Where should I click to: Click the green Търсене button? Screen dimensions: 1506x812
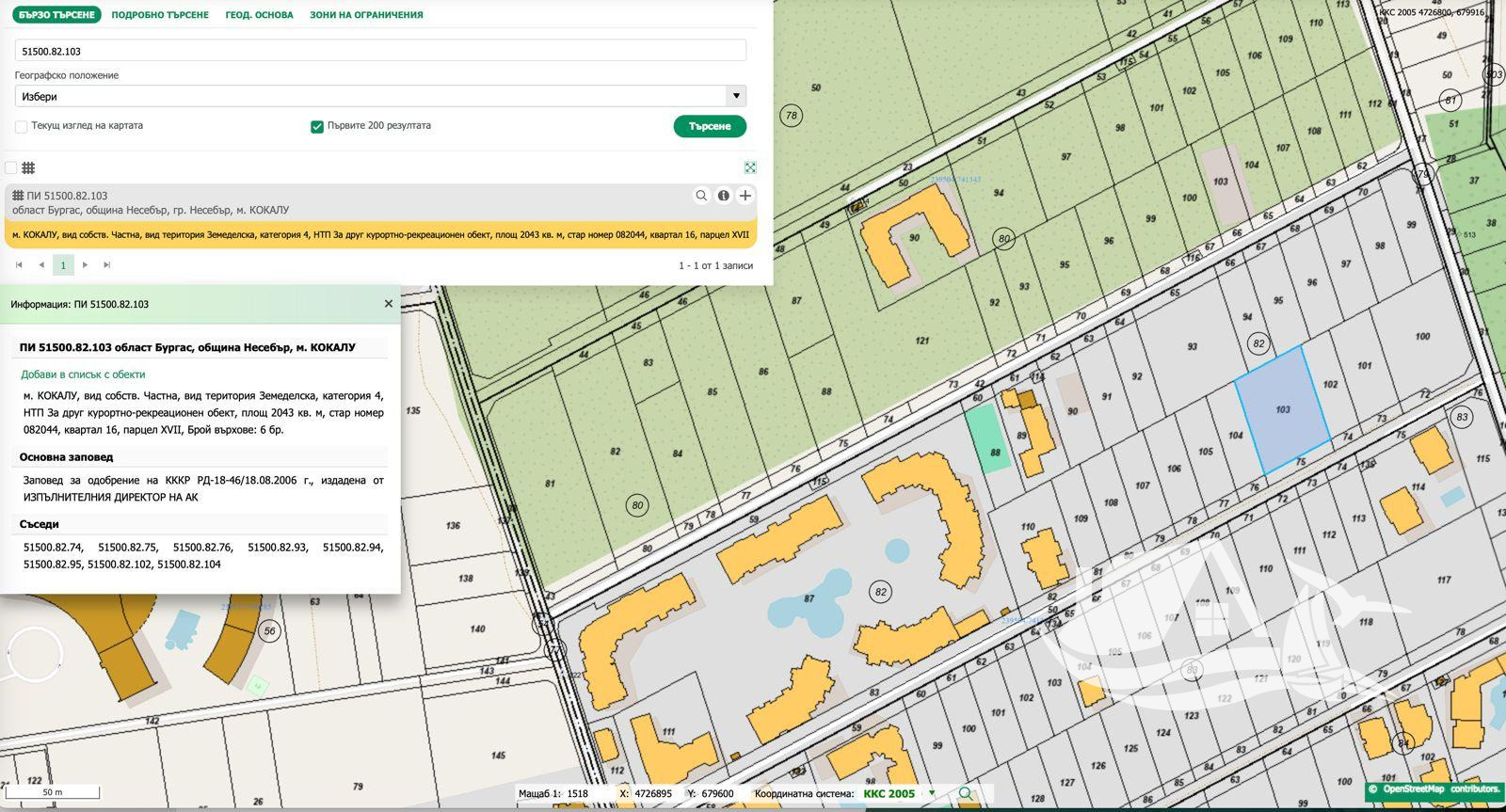click(710, 126)
